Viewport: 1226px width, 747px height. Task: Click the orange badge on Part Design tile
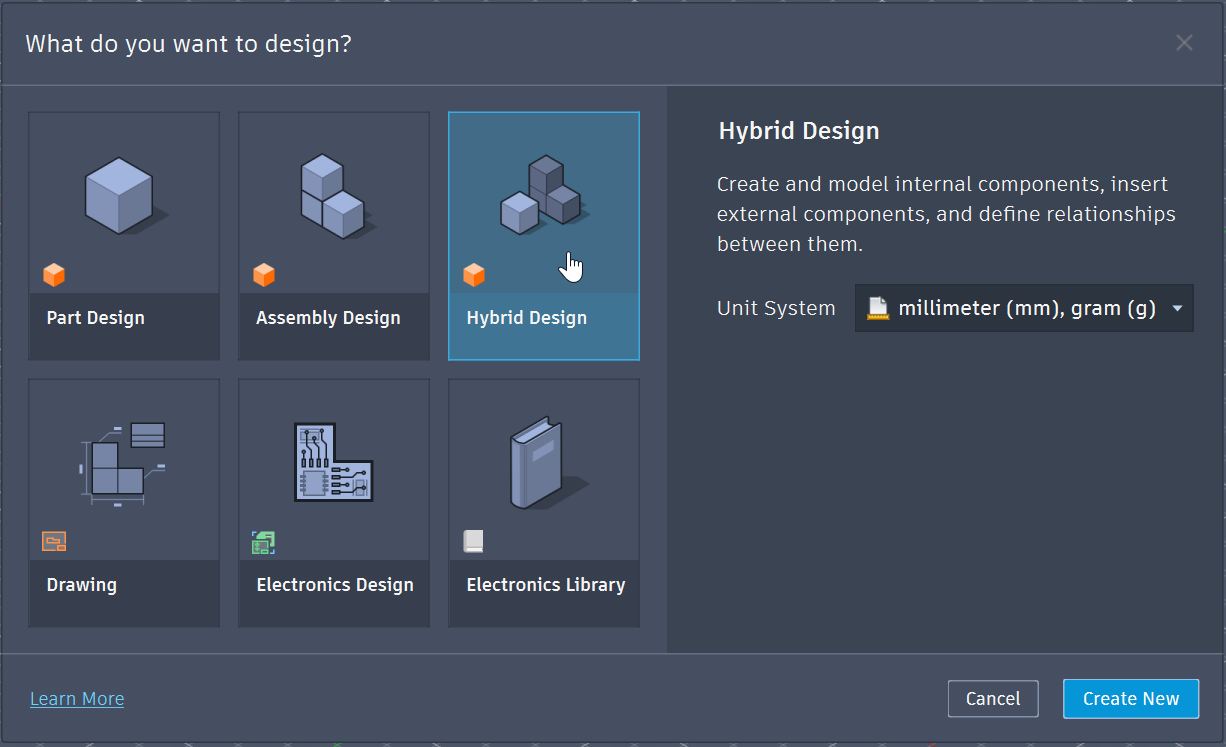tap(55, 274)
